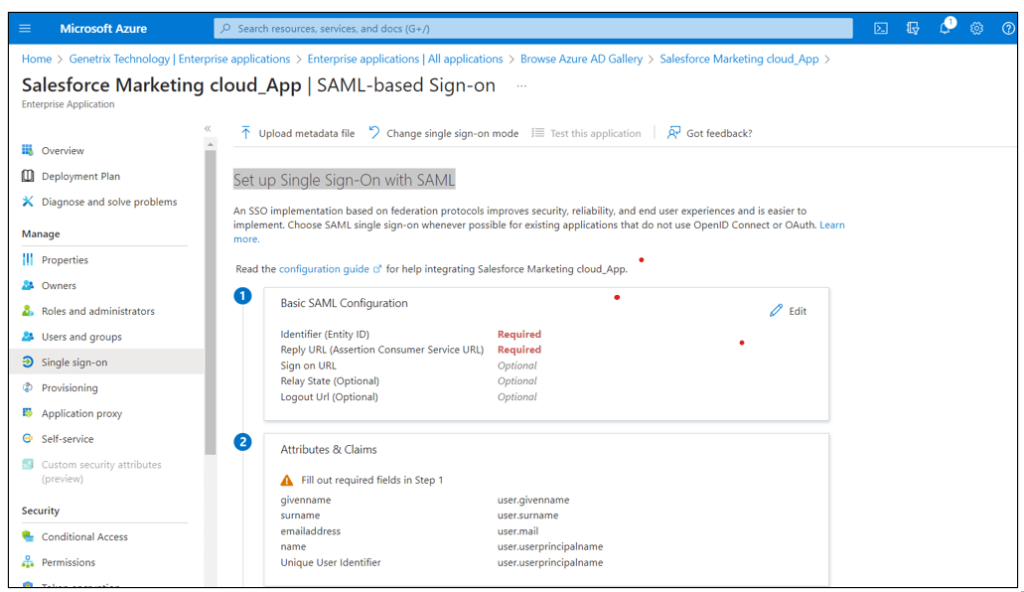Click the Upload metadata file arrow icon
1024x592 pixels.
tap(246, 133)
